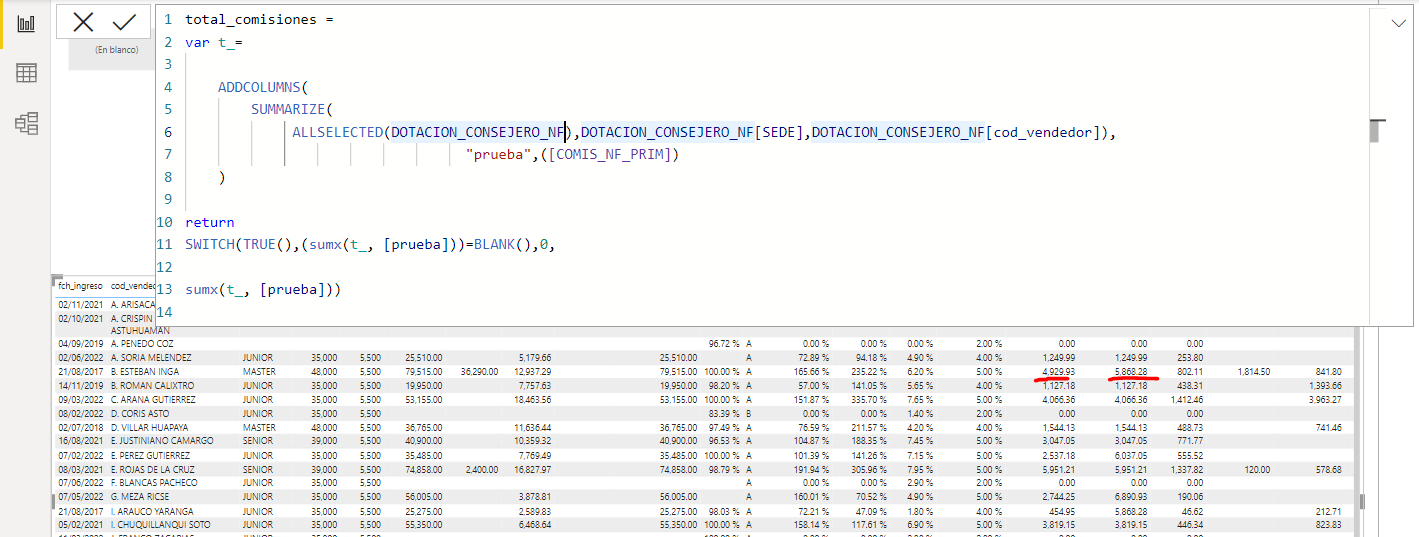1419x537 pixels.
Task: Click the value 36,290.00
Action: [x=479, y=371]
